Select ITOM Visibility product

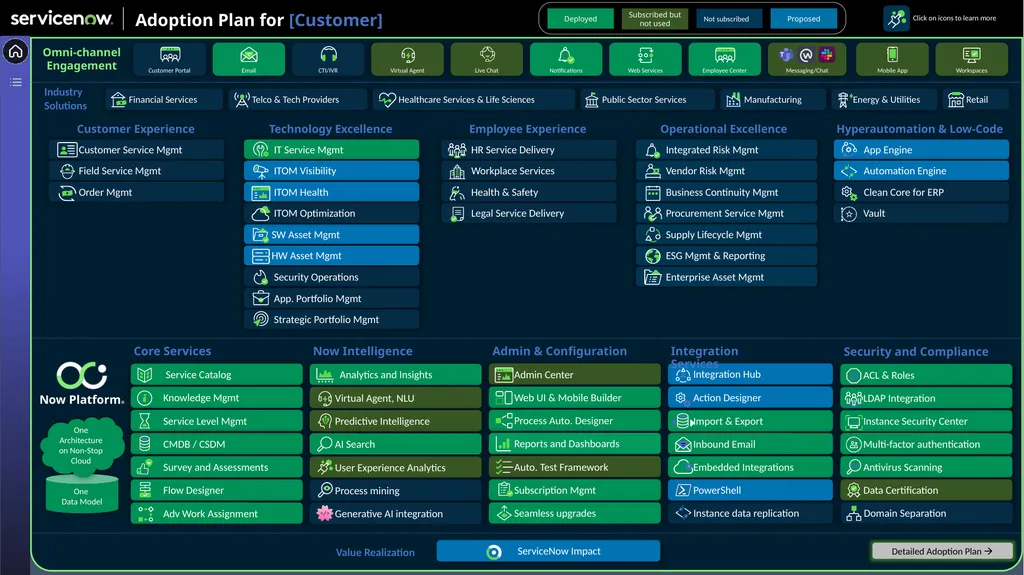[332, 171]
